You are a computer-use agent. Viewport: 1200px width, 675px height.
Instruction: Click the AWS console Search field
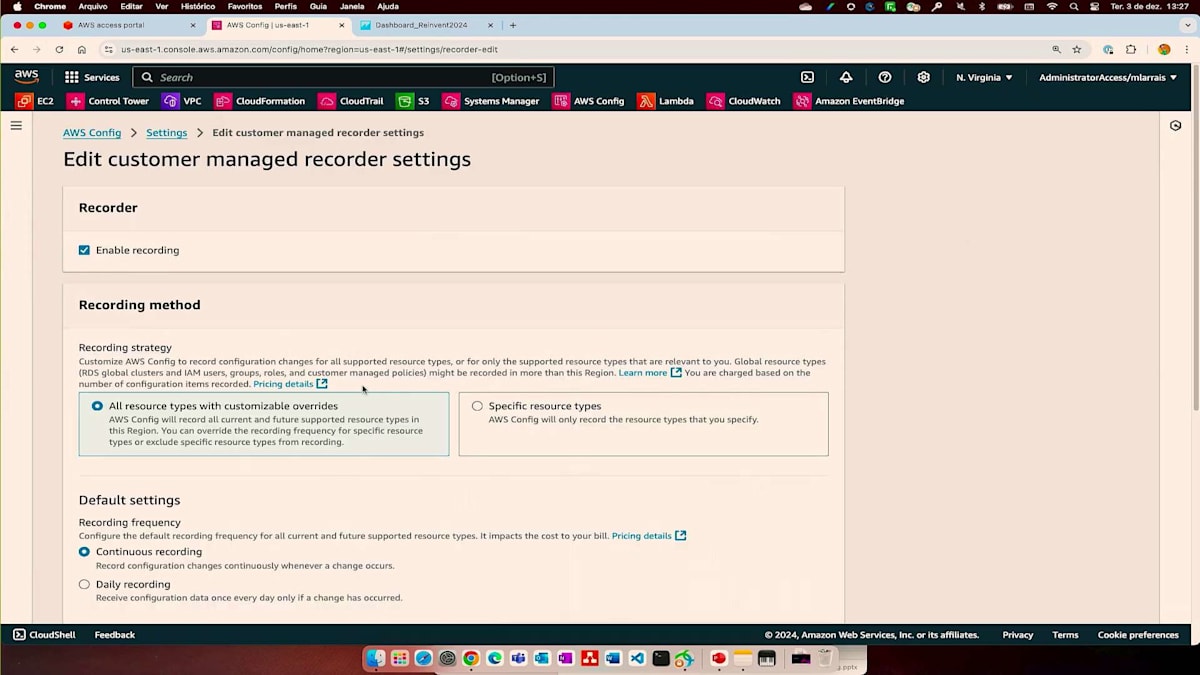343,77
